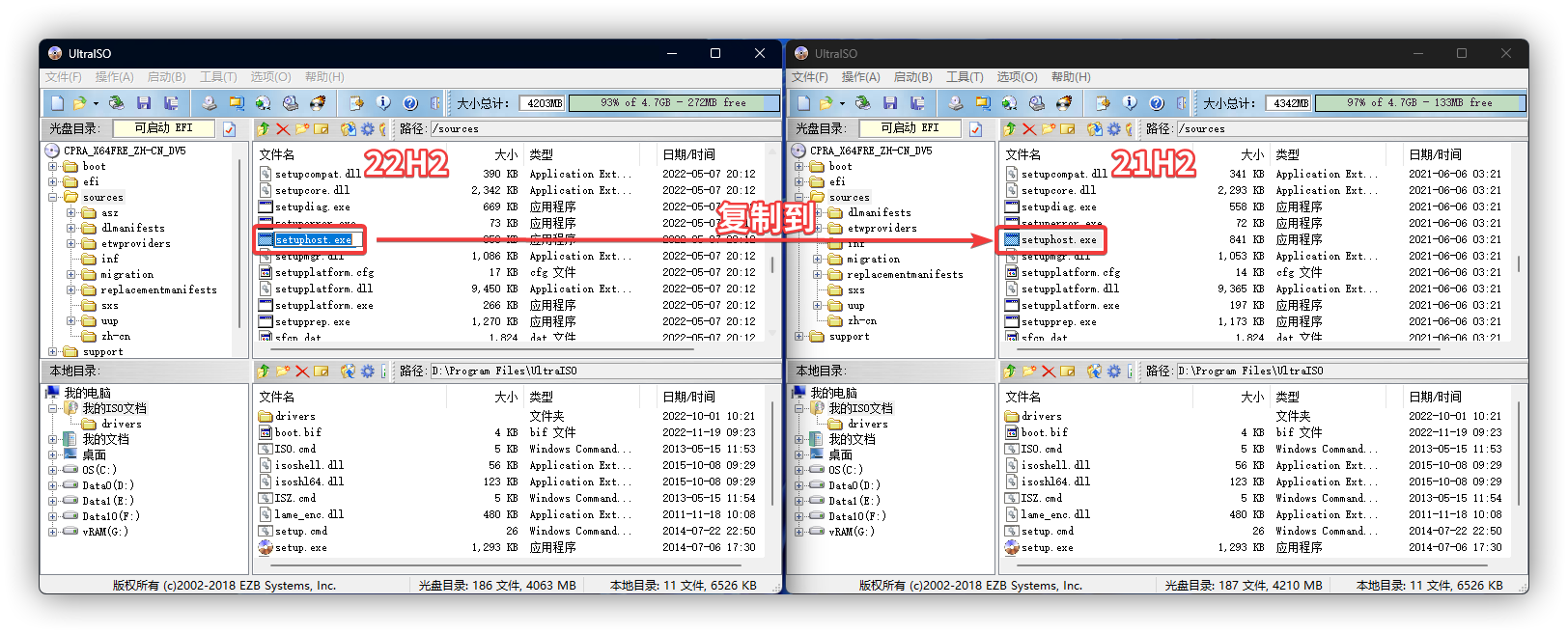Click Save floppy icon in right window toolbar

[890, 102]
